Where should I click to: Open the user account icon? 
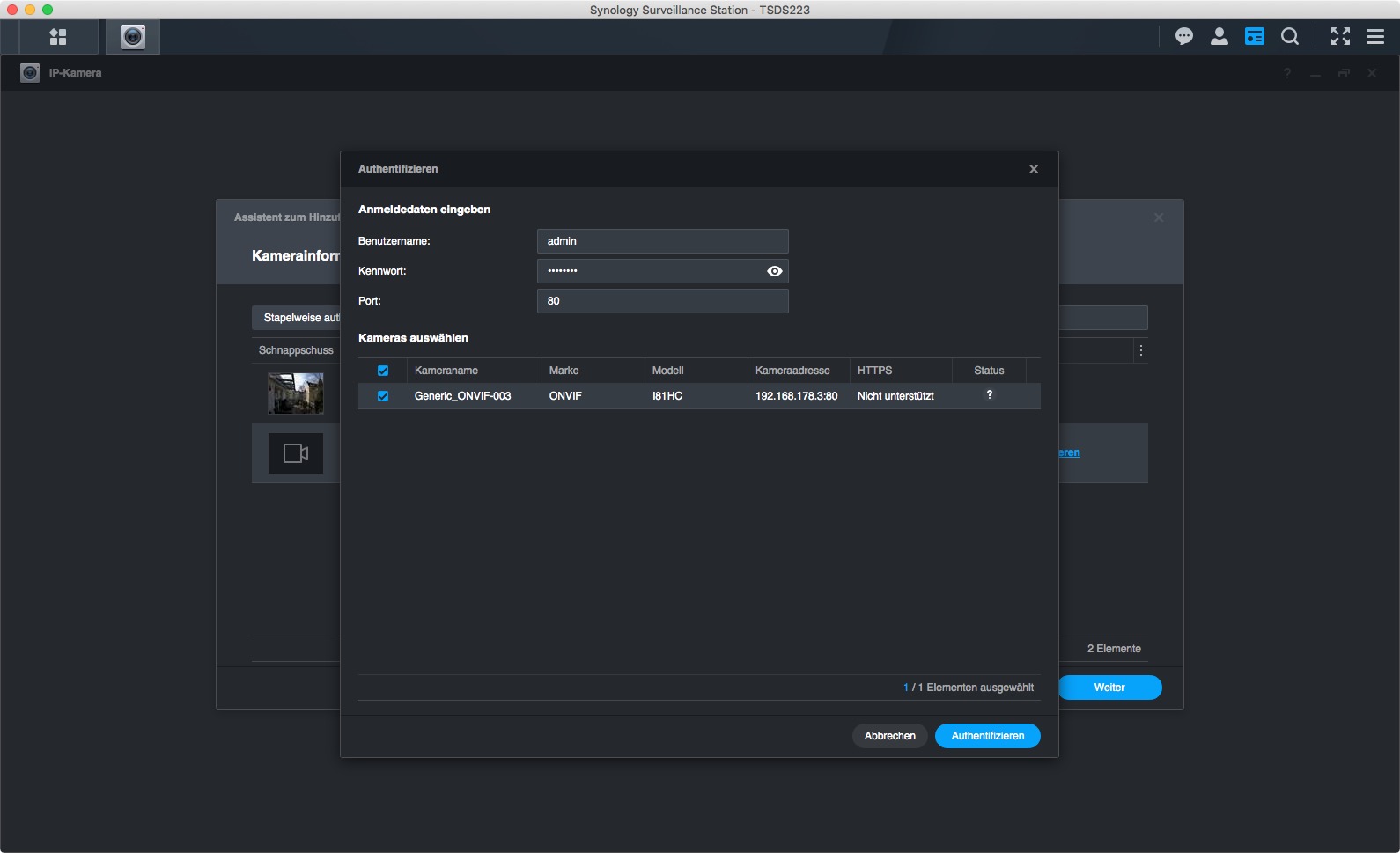1219,36
